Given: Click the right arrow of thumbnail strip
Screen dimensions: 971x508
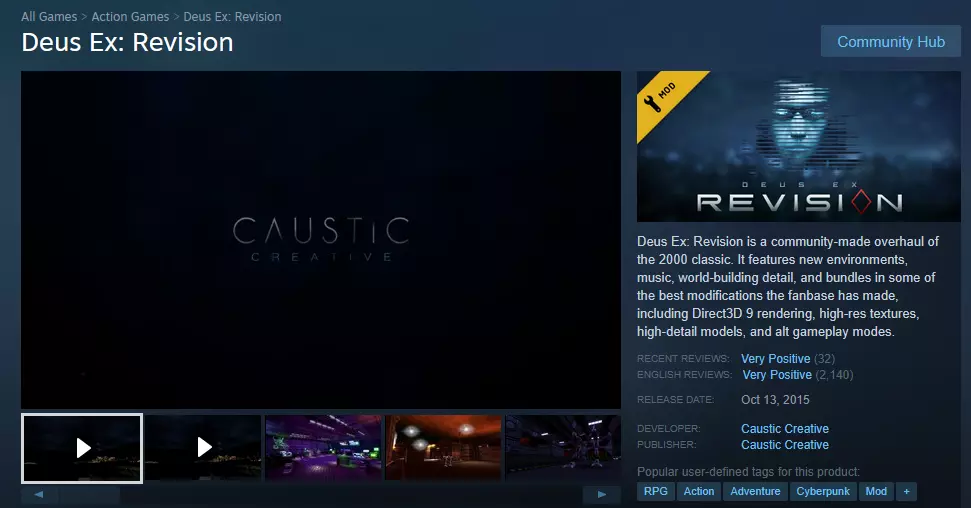Looking at the screenshot, I should (601, 494).
